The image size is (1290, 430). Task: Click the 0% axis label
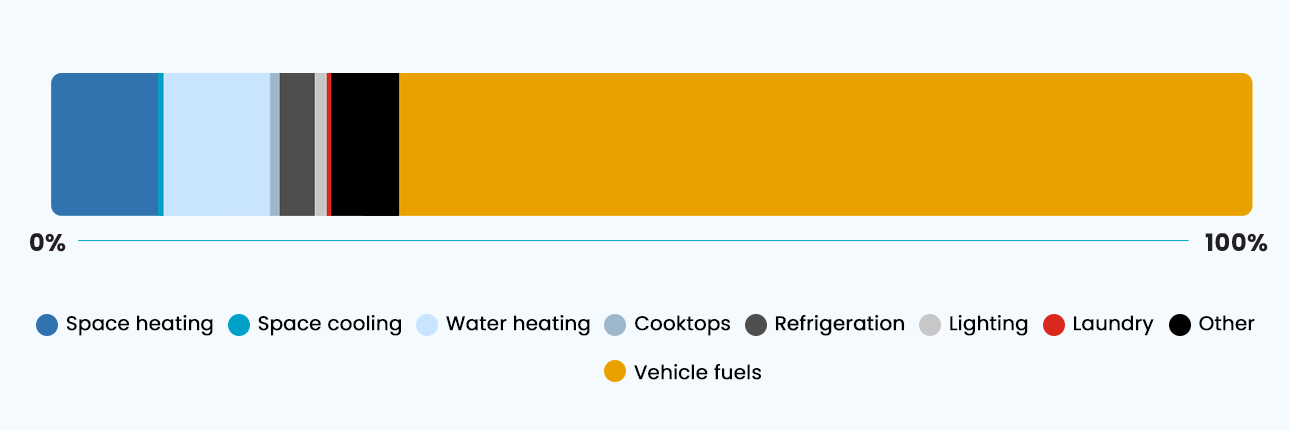(47, 243)
